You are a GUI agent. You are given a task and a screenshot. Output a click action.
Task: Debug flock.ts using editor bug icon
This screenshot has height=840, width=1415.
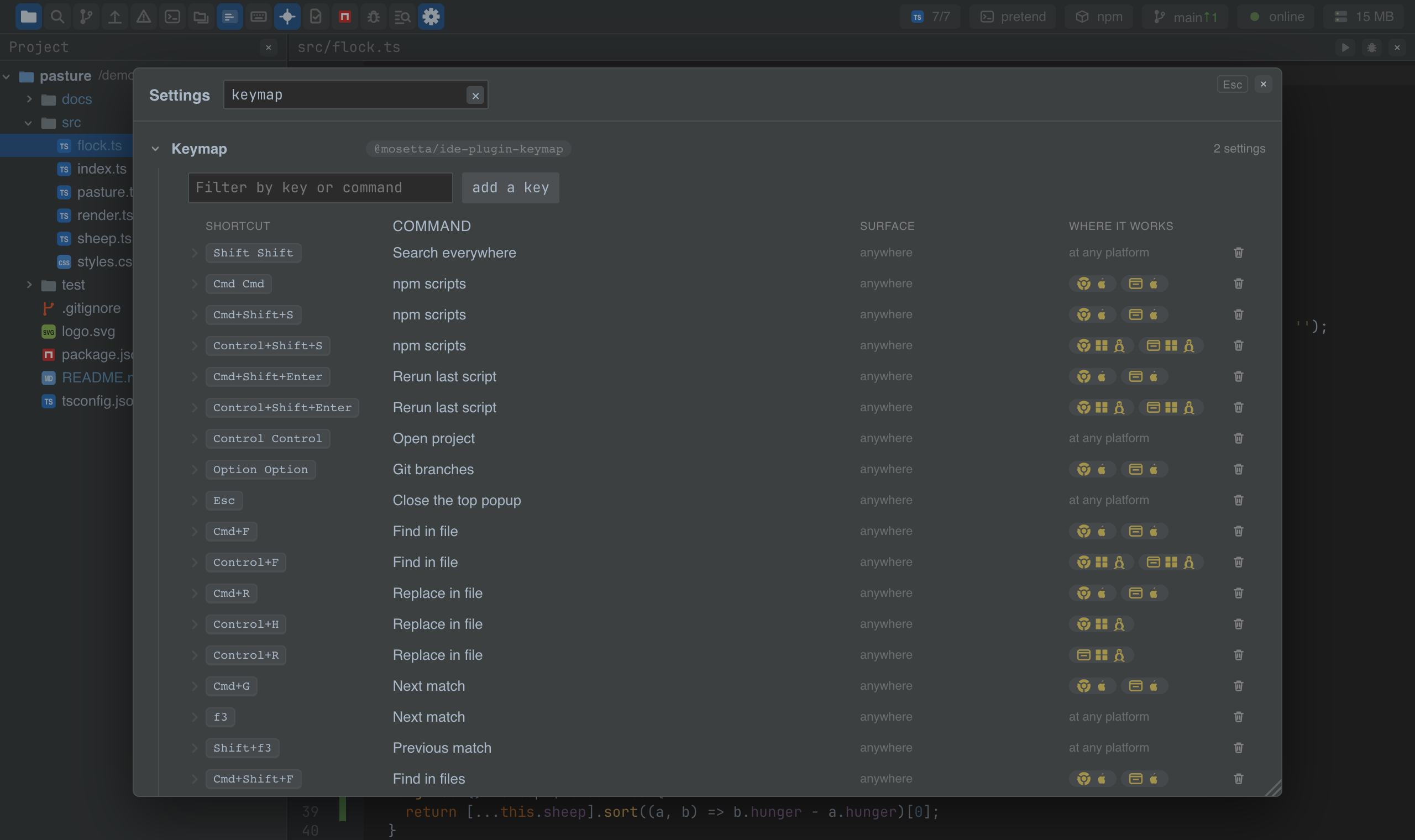(1371, 48)
